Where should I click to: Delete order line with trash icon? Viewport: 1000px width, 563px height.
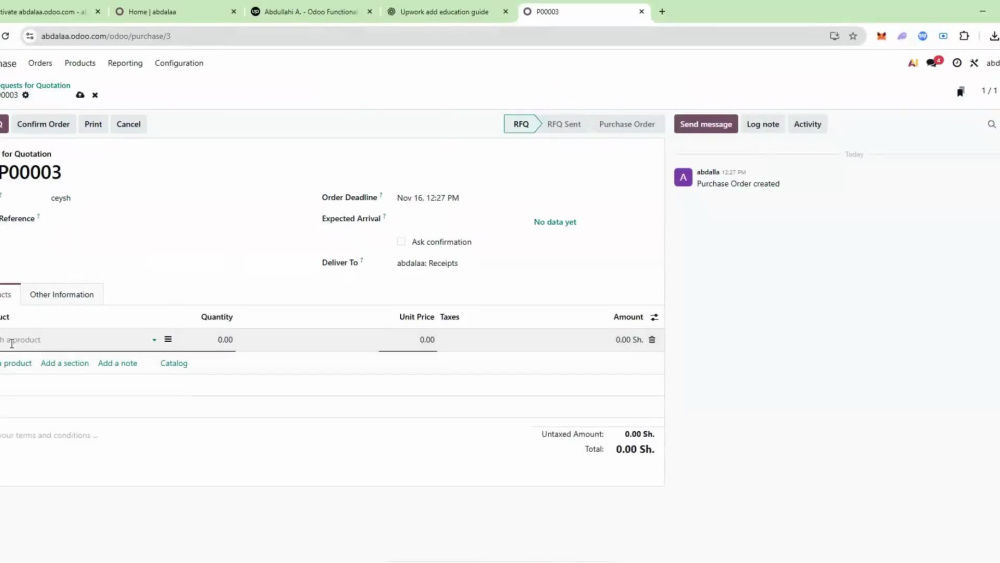(652, 340)
